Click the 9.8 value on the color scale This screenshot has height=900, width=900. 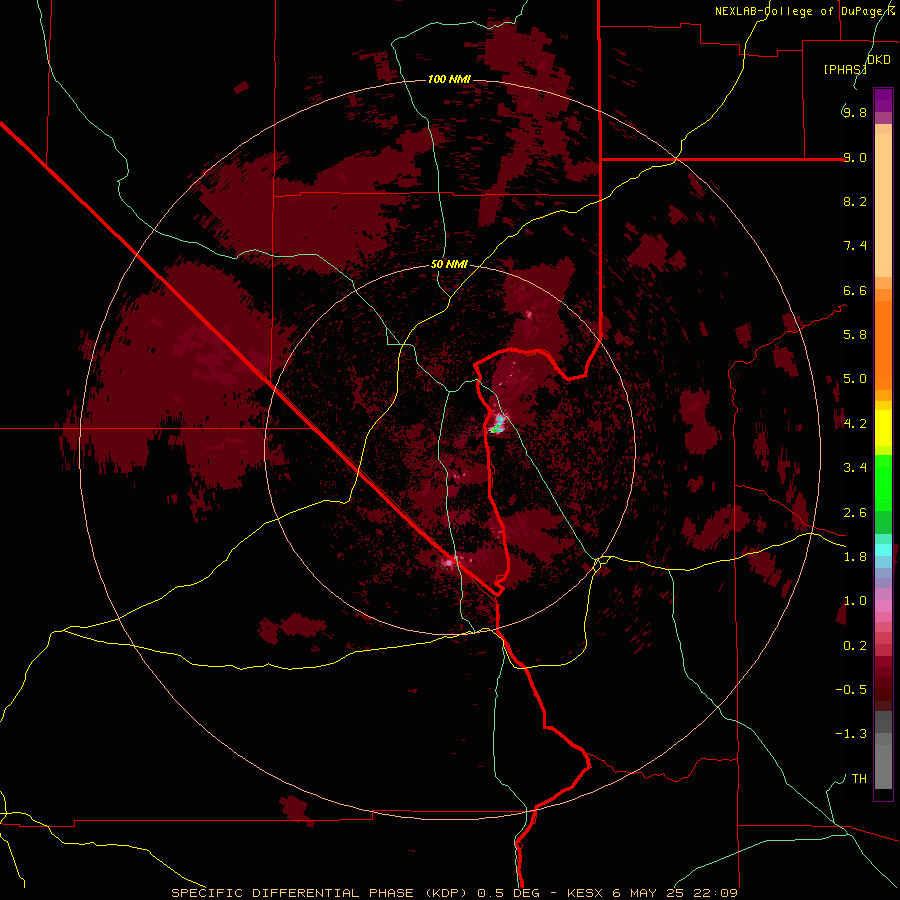(x=854, y=112)
